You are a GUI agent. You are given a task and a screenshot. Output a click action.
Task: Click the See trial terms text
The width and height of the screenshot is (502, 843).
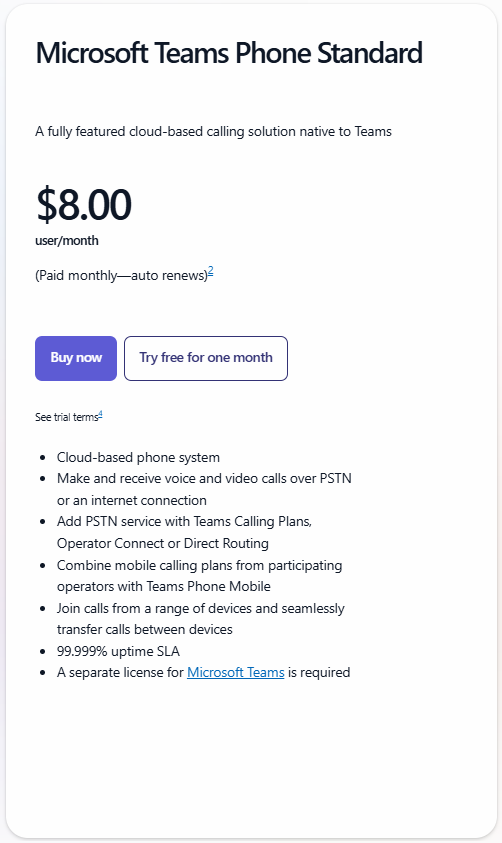click(x=67, y=417)
